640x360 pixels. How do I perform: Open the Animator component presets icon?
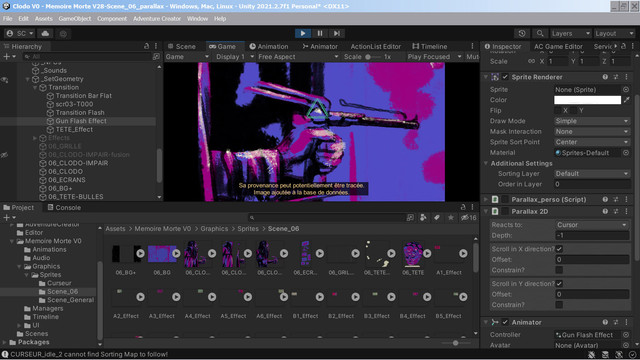pos(616,322)
